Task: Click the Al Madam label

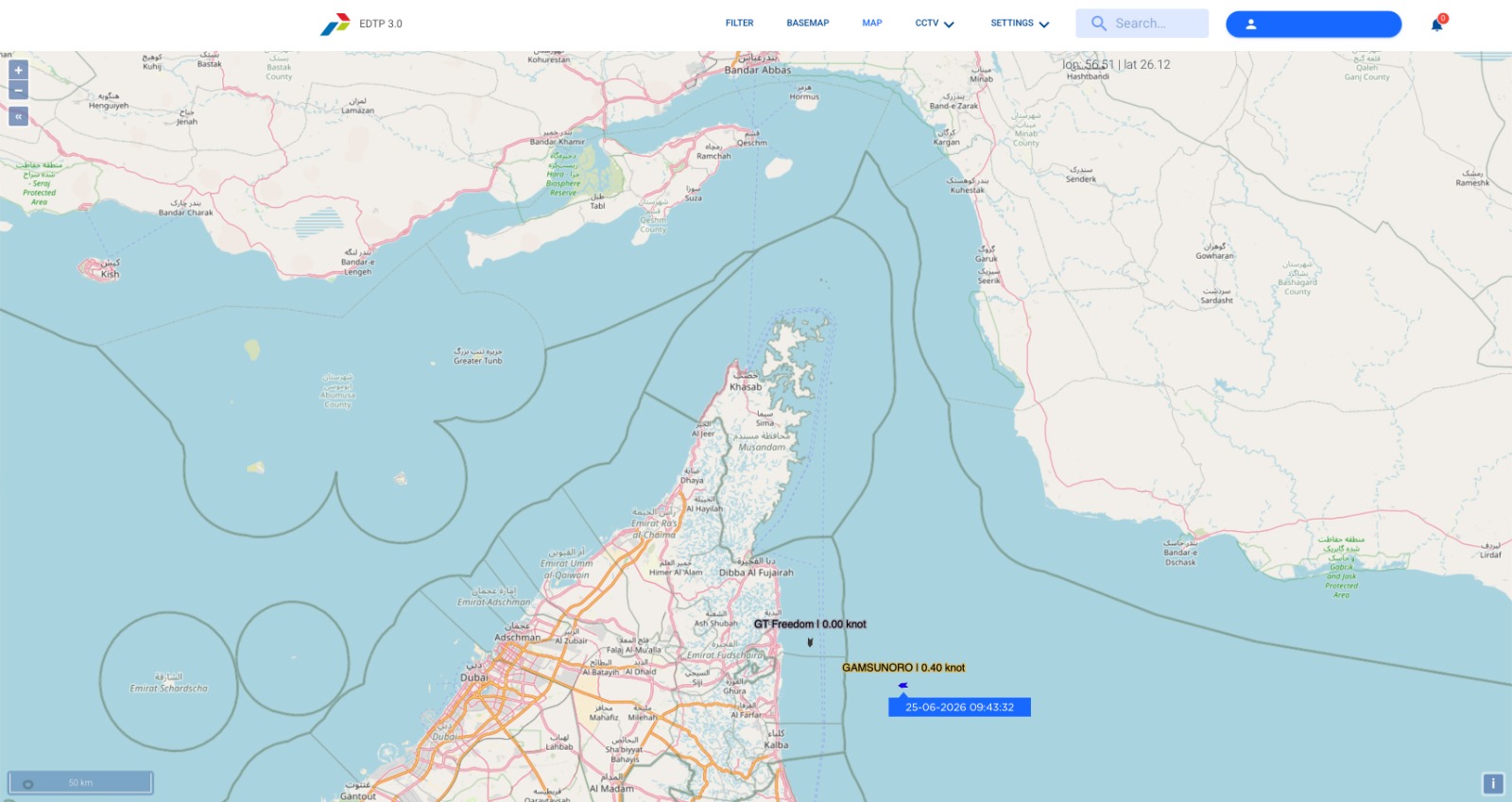Action: coord(611,788)
